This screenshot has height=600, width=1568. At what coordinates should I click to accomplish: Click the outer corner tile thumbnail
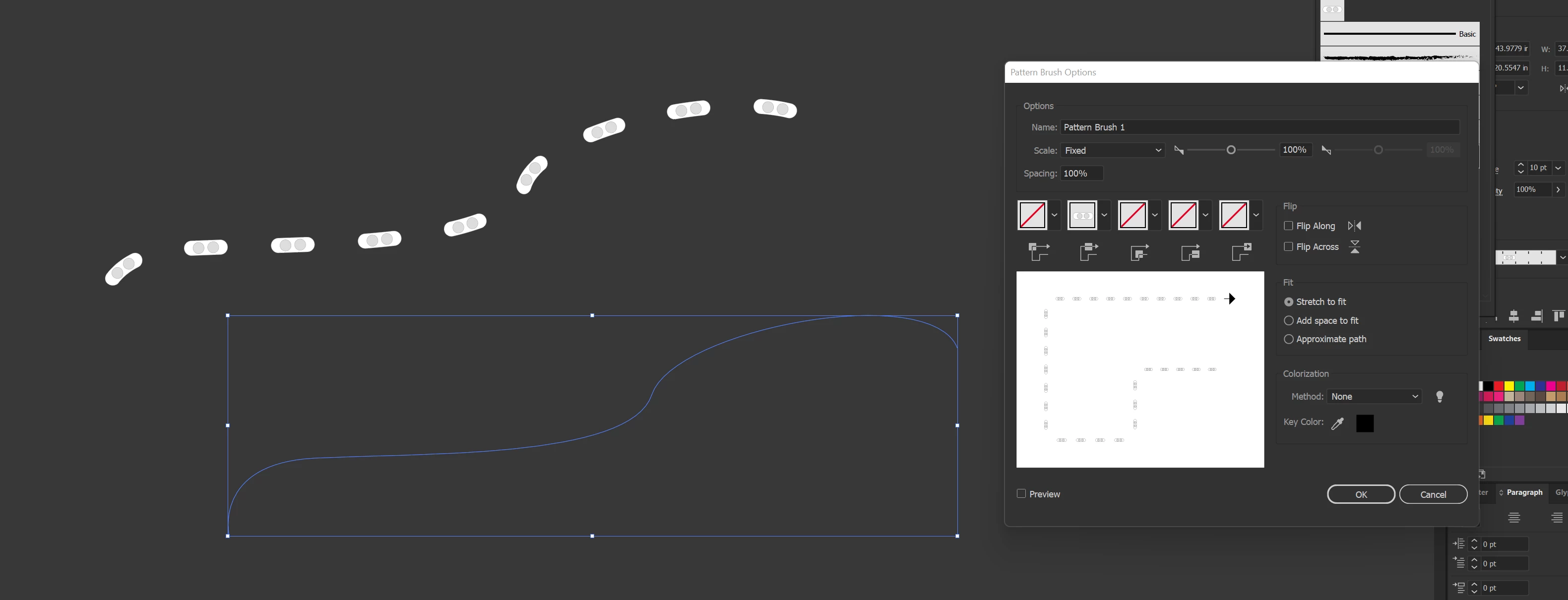pyautogui.click(x=1032, y=215)
